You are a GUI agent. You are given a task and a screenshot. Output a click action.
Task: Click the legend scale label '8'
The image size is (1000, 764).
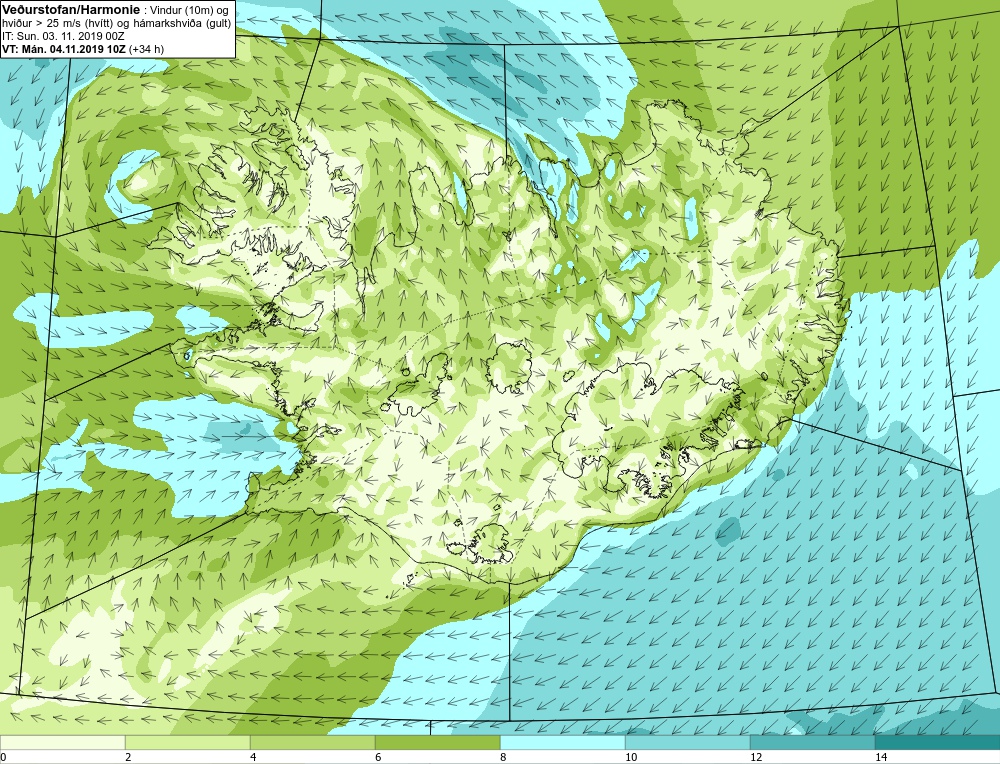503,758
